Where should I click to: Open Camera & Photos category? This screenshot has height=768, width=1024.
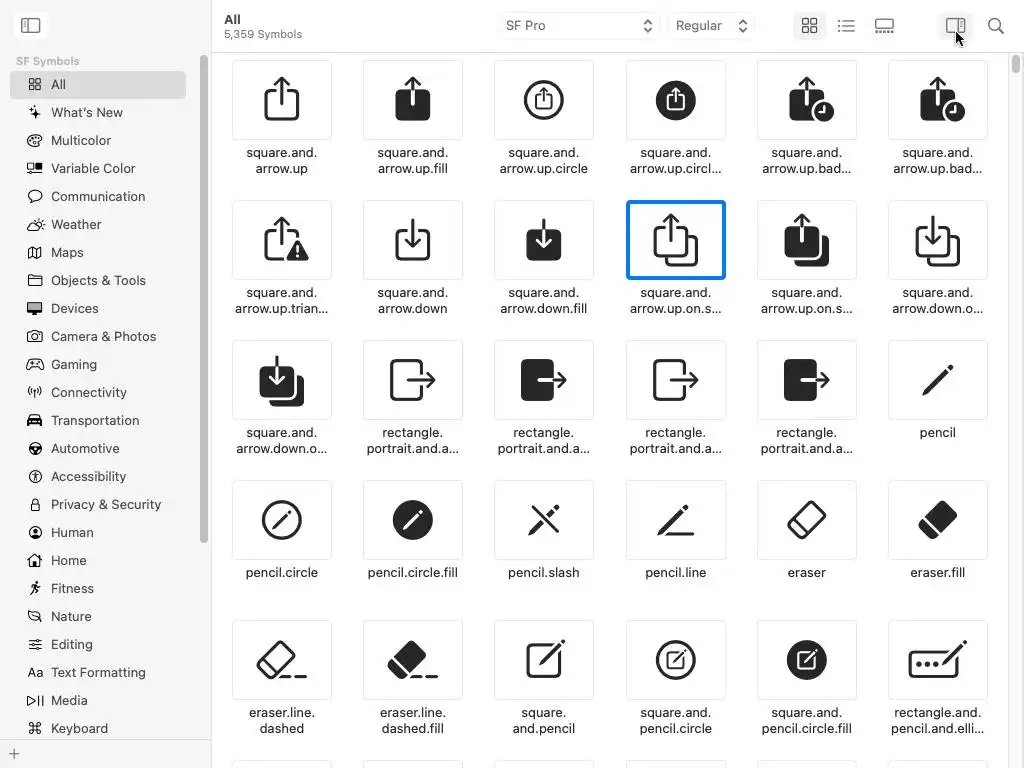pos(98,337)
